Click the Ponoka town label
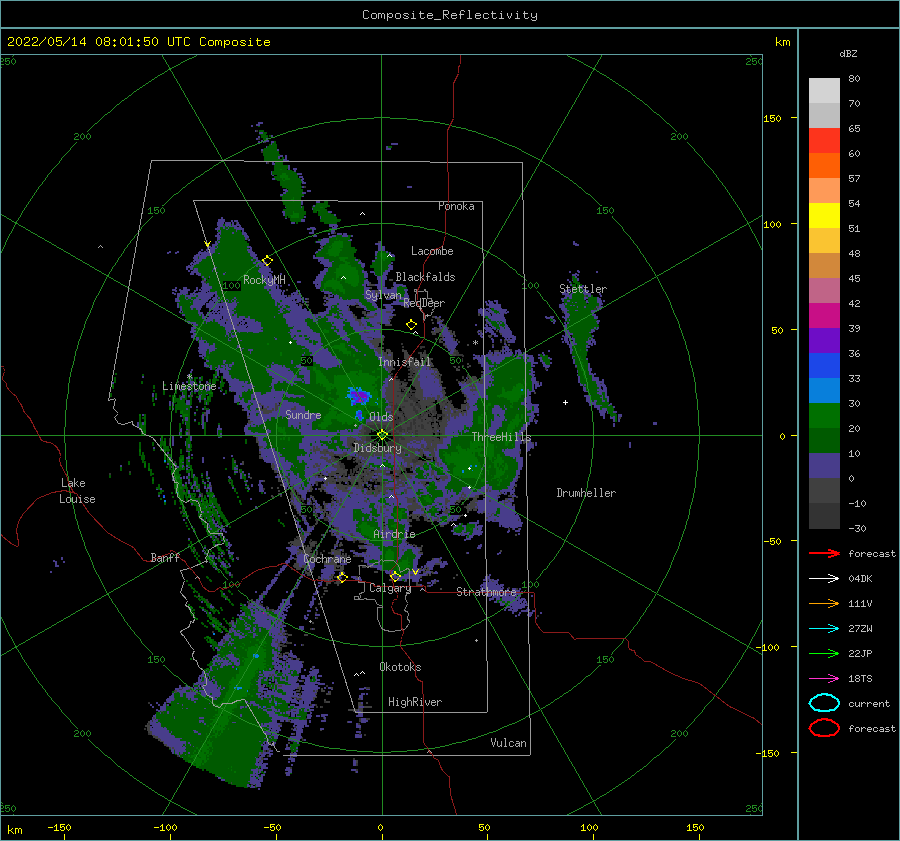The image size is (900, 841). (456, 206)
